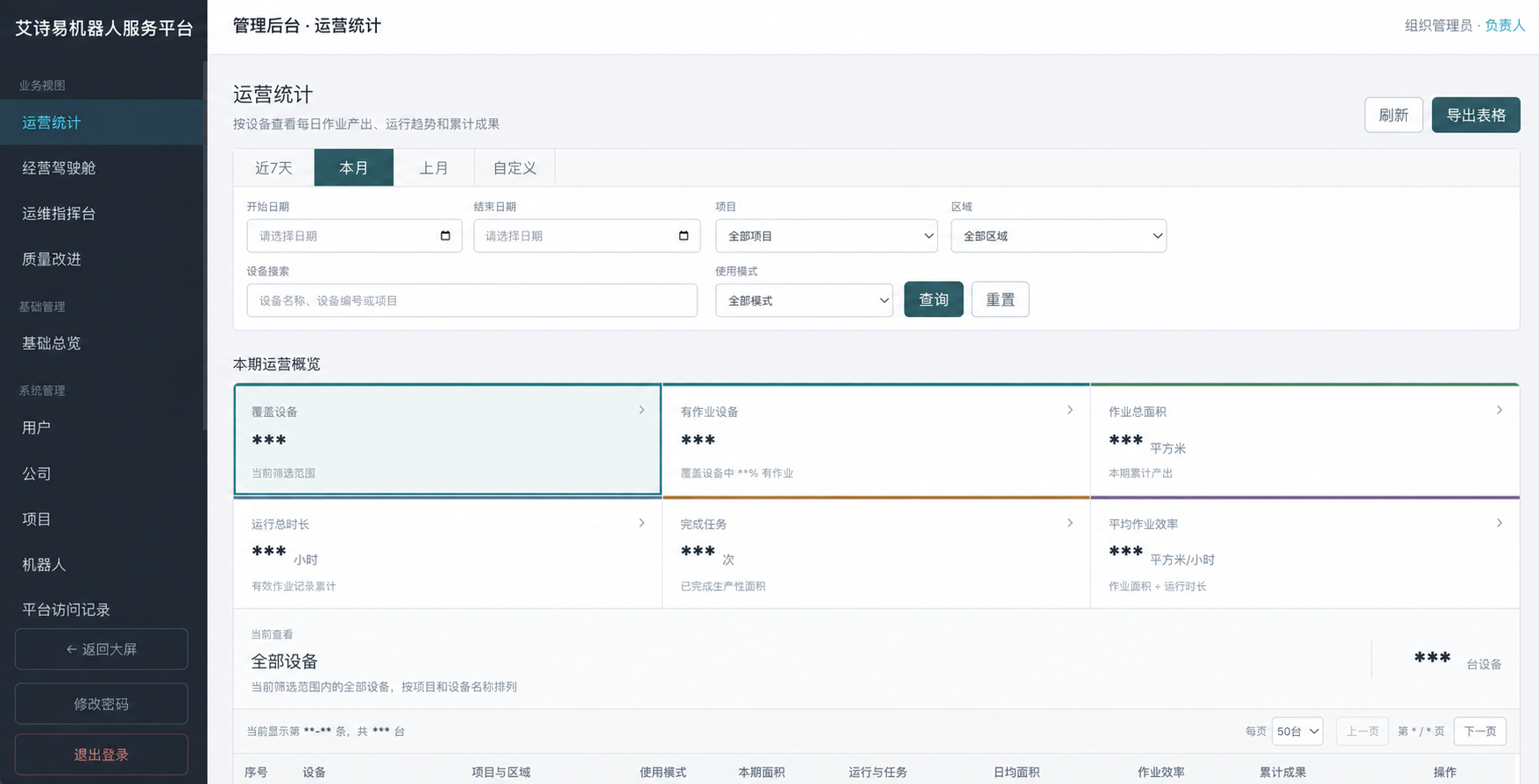Open calendar picker in 开始日期 field

click(445, 236)
